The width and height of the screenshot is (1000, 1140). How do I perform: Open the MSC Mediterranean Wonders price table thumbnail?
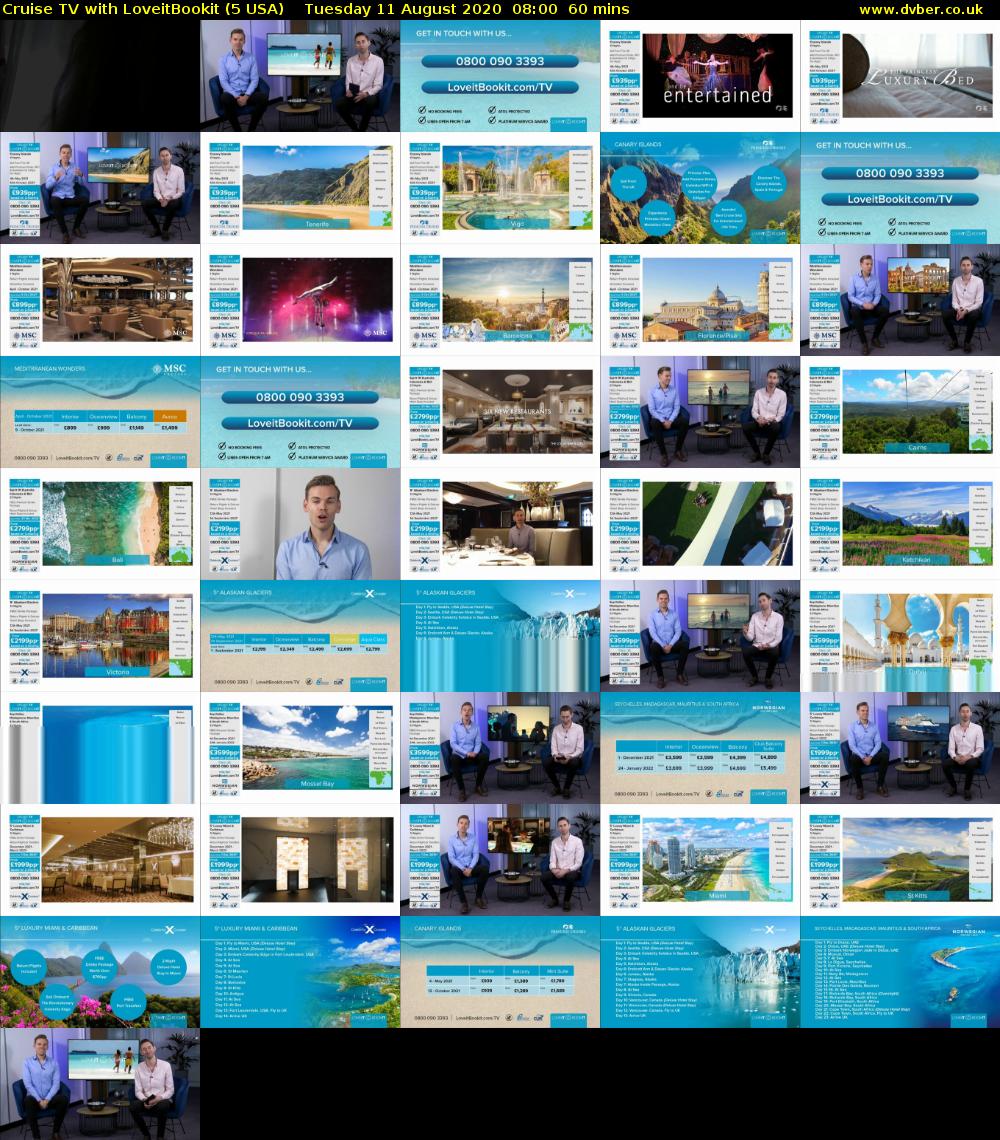[100, 412]
